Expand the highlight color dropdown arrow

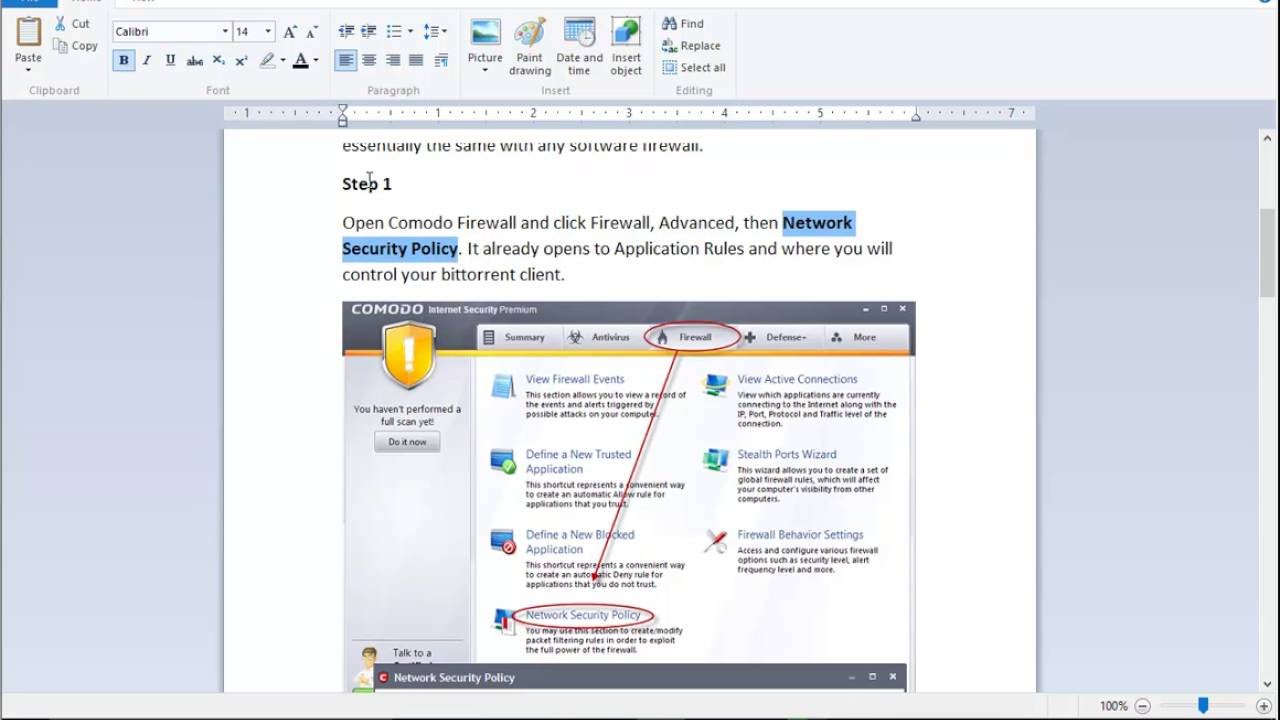tap(283, 60)
